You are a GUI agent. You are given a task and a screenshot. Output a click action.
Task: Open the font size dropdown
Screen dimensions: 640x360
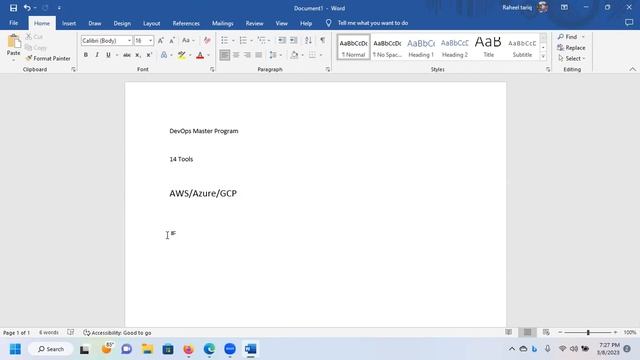(x=151, y=41)
